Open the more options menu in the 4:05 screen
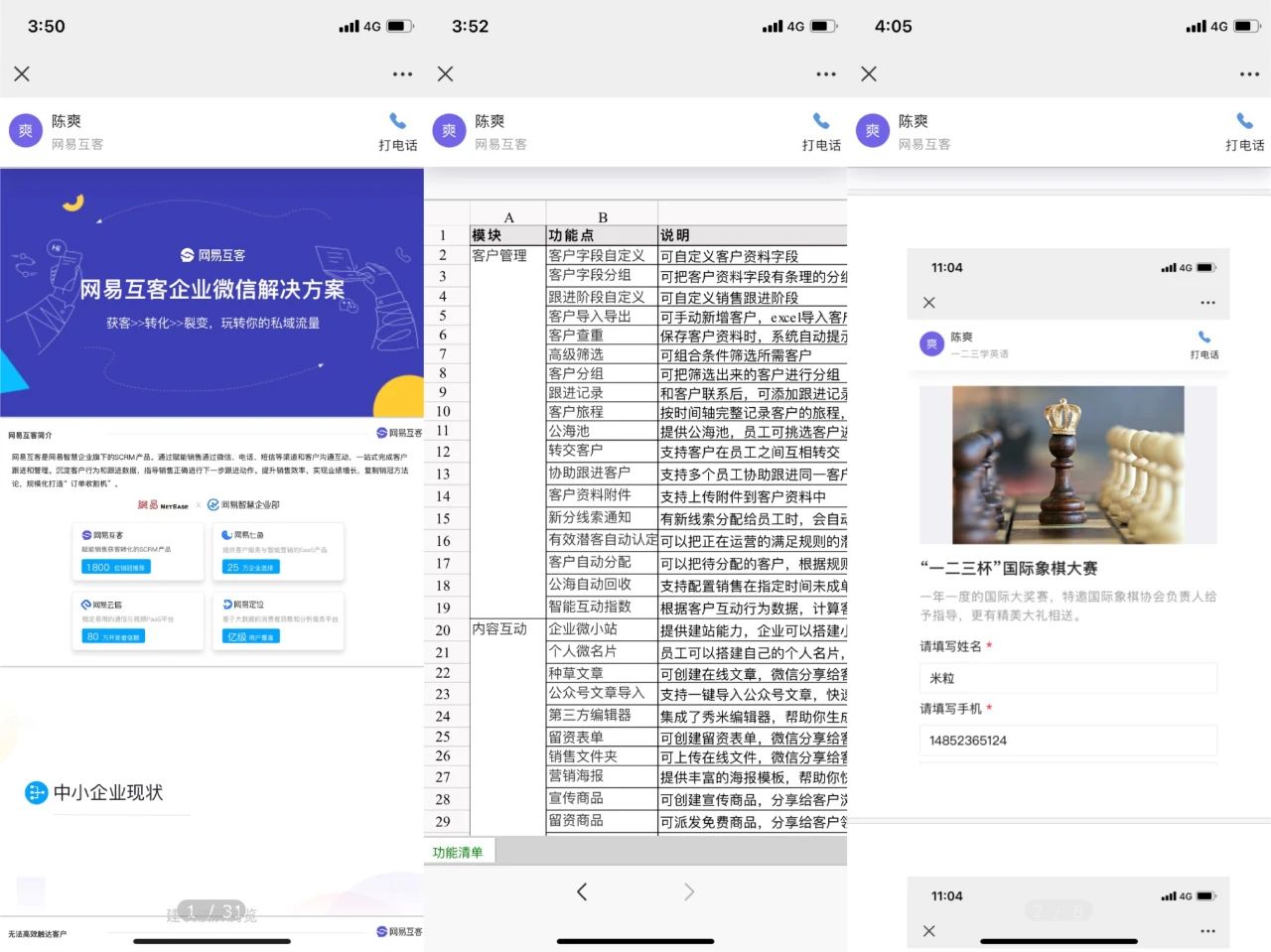 click(x=1249, y=73)
